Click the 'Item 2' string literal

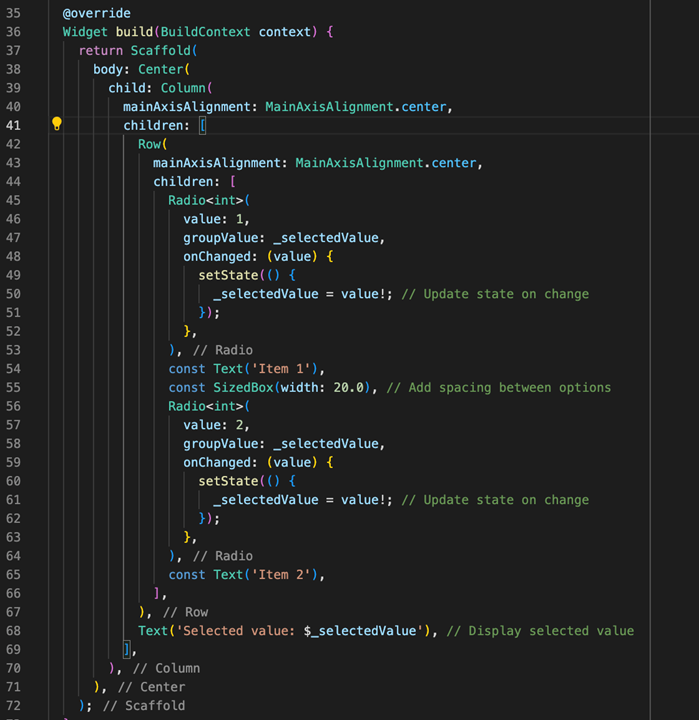click(x=281, y=575)
